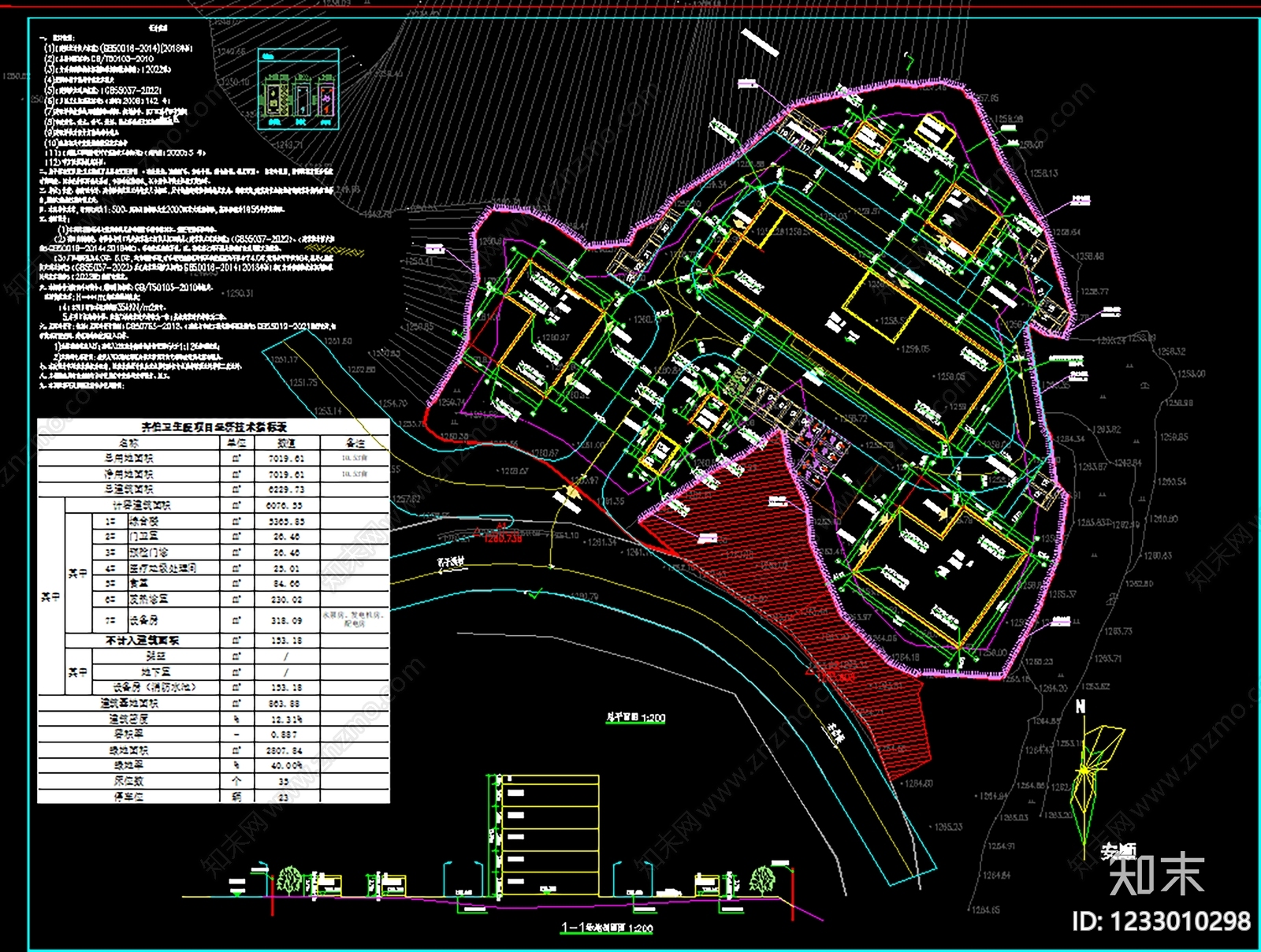
Task: Click the red elevation label 1260.736
Action: click(503, 538)
